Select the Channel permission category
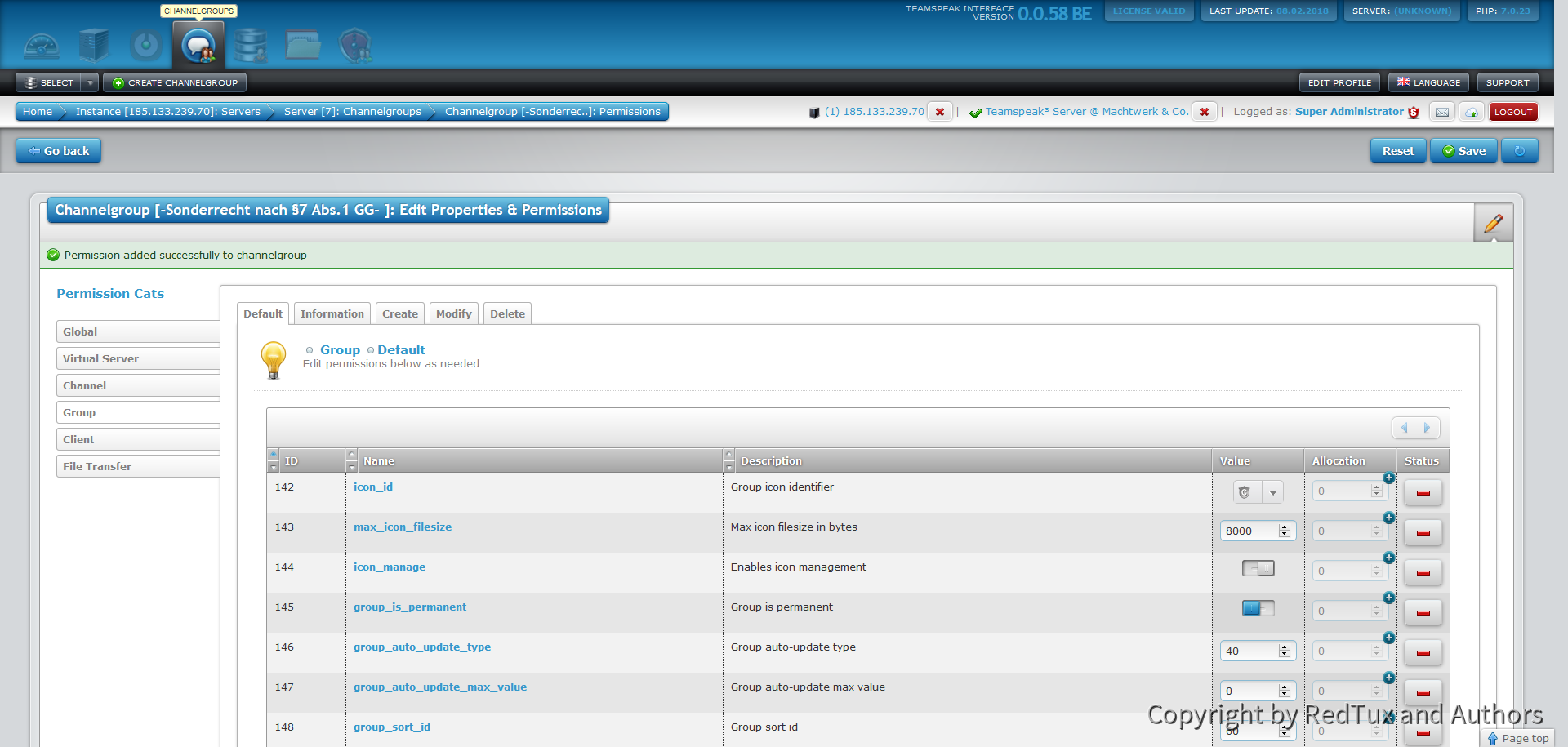The height and width of the screenshot is (747, 1568). pyautogui.click(x=138, y=385)
